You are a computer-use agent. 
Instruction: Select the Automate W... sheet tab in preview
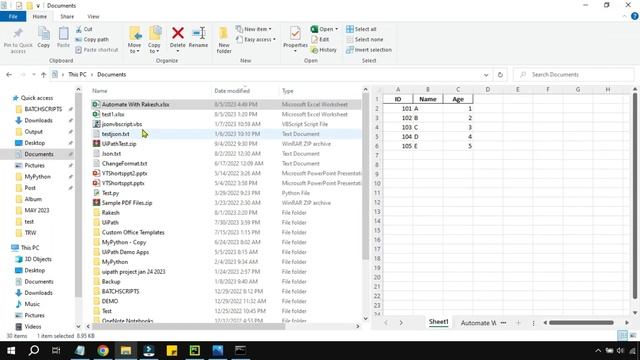coord(478,322)
